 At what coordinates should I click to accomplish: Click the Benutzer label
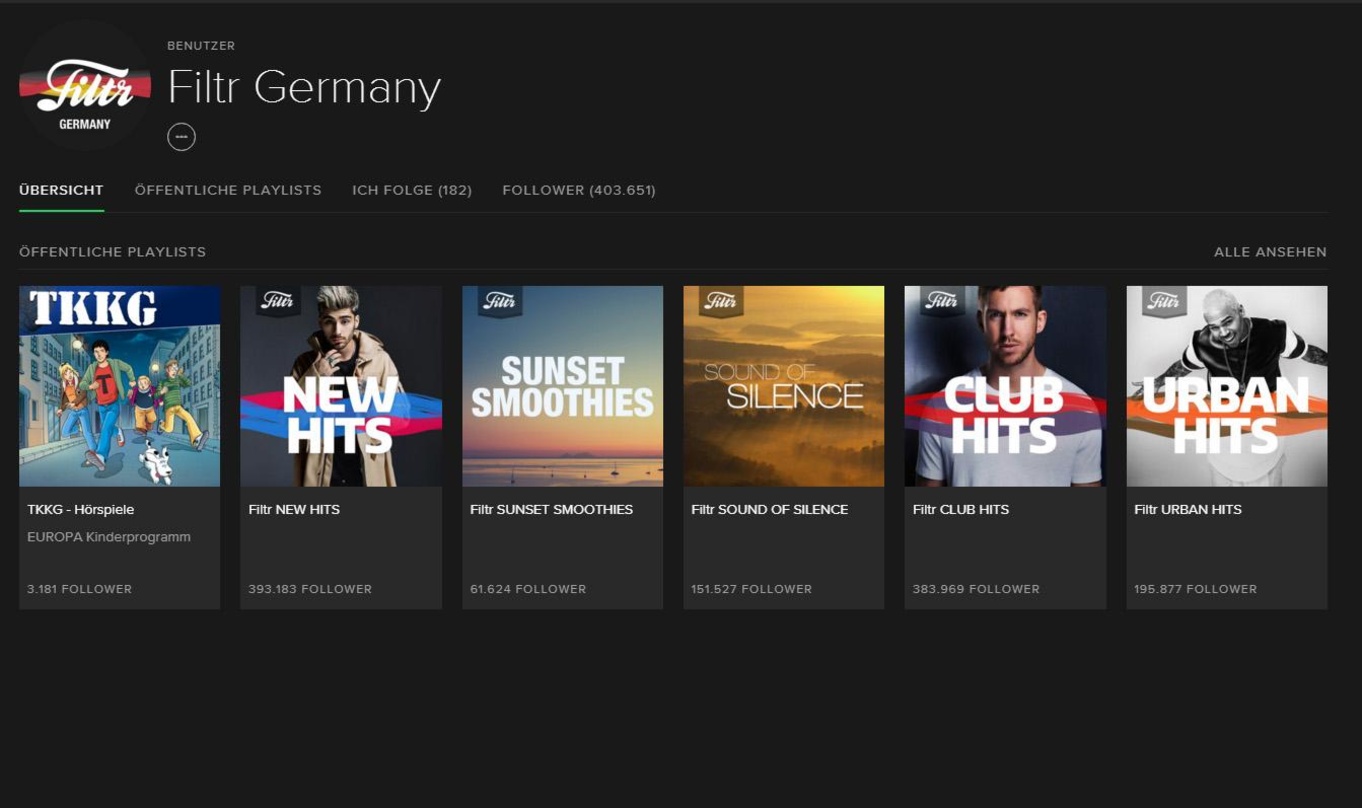point(201,46)
